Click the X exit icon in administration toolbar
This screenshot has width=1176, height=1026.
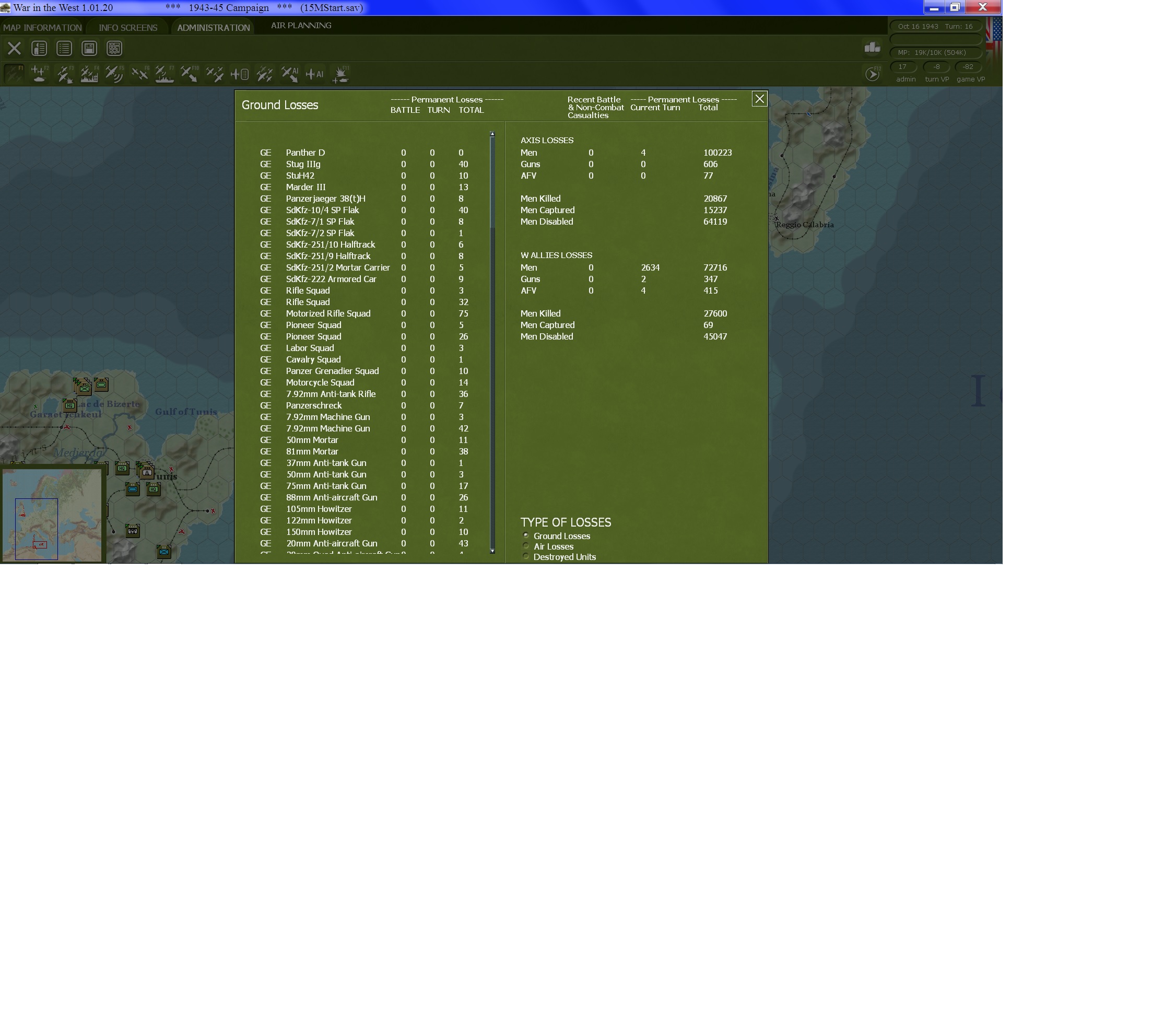[x=14, y=49]
